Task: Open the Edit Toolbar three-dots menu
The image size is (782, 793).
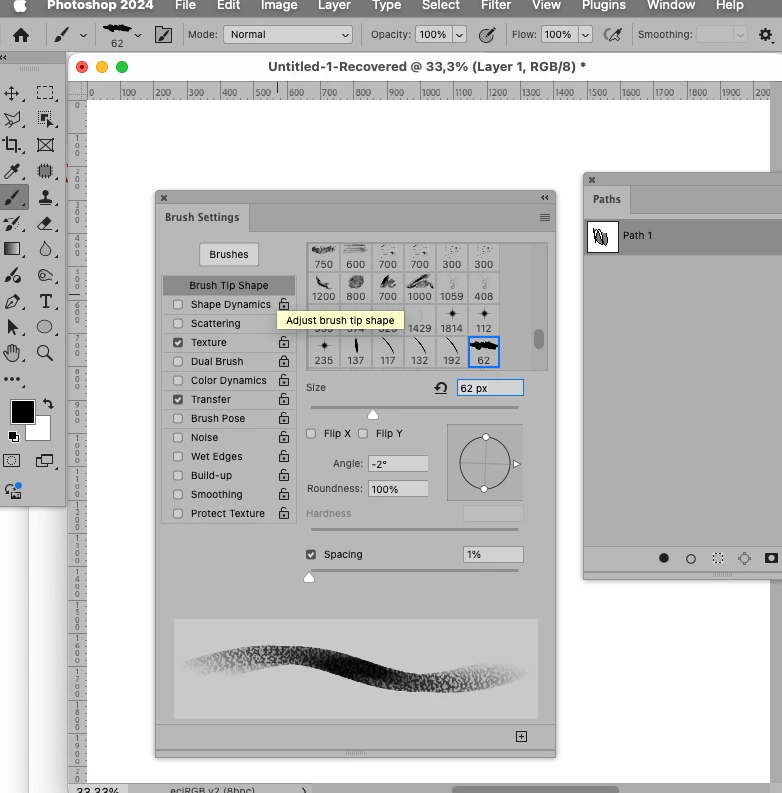Action: coord(12,379)
